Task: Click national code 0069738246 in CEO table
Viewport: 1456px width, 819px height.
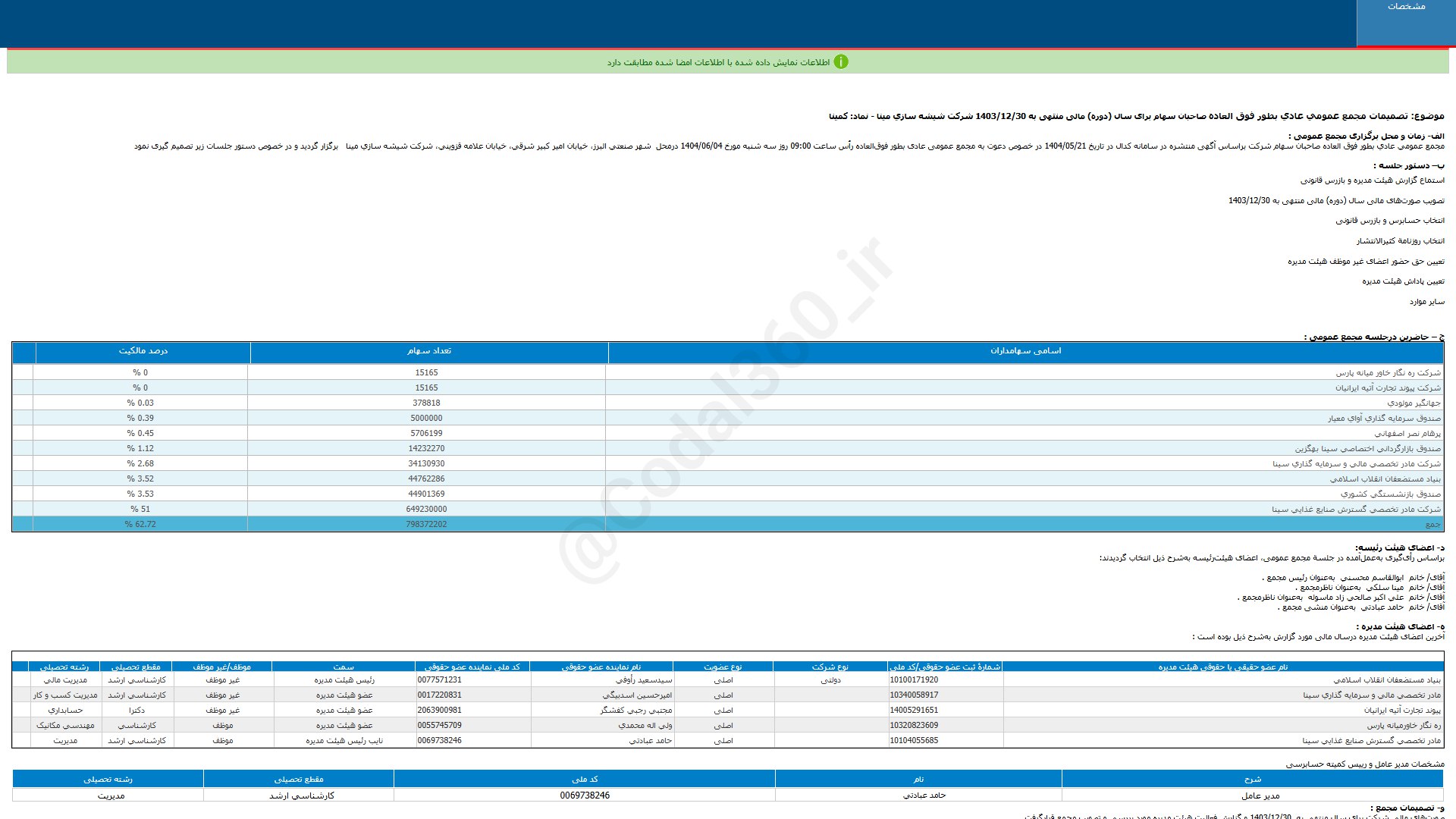Action: tap(585, 795)
